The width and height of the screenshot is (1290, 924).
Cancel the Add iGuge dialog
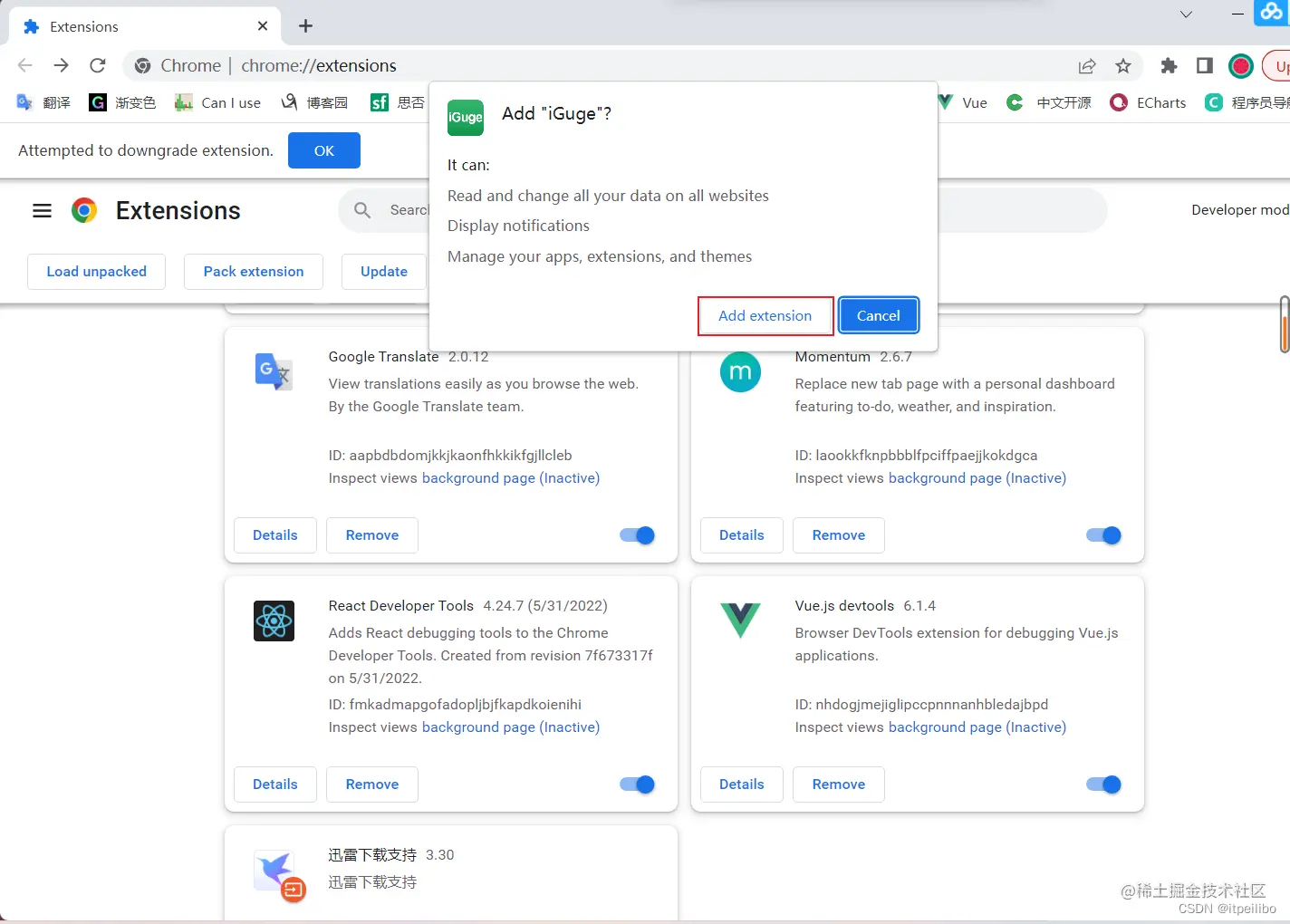coord(879,316)
